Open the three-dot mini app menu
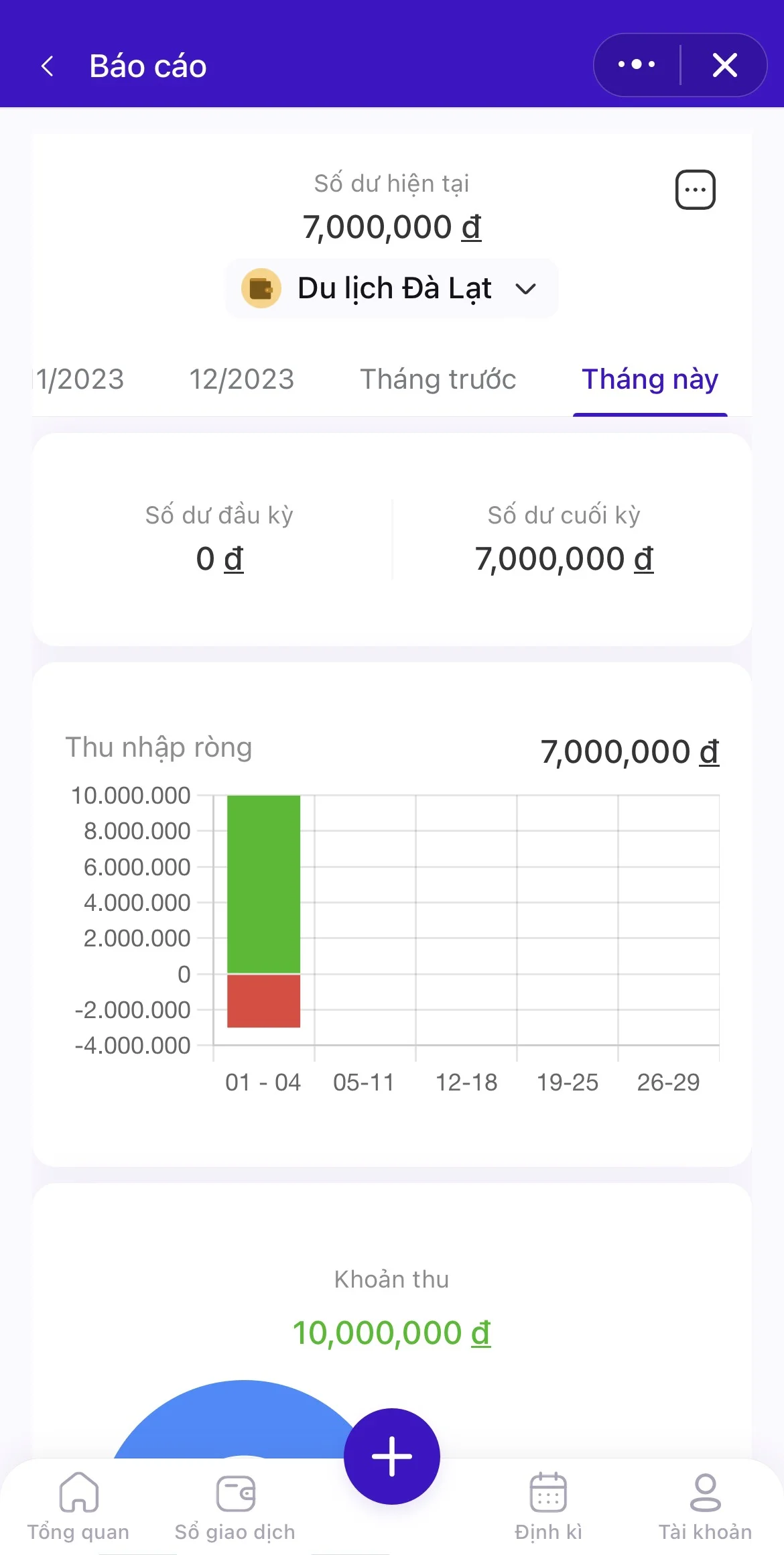784x1555 pixels. click(x=637, y=65)
